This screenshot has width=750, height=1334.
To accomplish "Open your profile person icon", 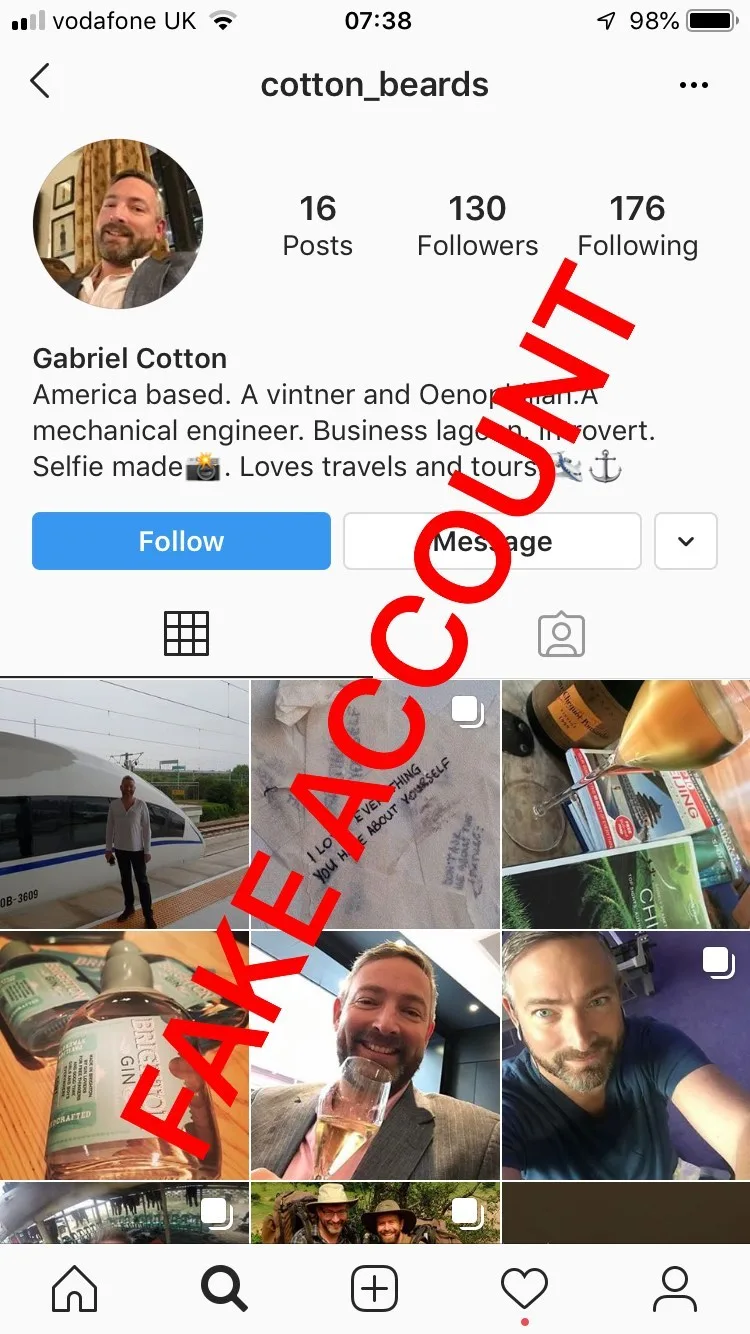I will 675,1289.
